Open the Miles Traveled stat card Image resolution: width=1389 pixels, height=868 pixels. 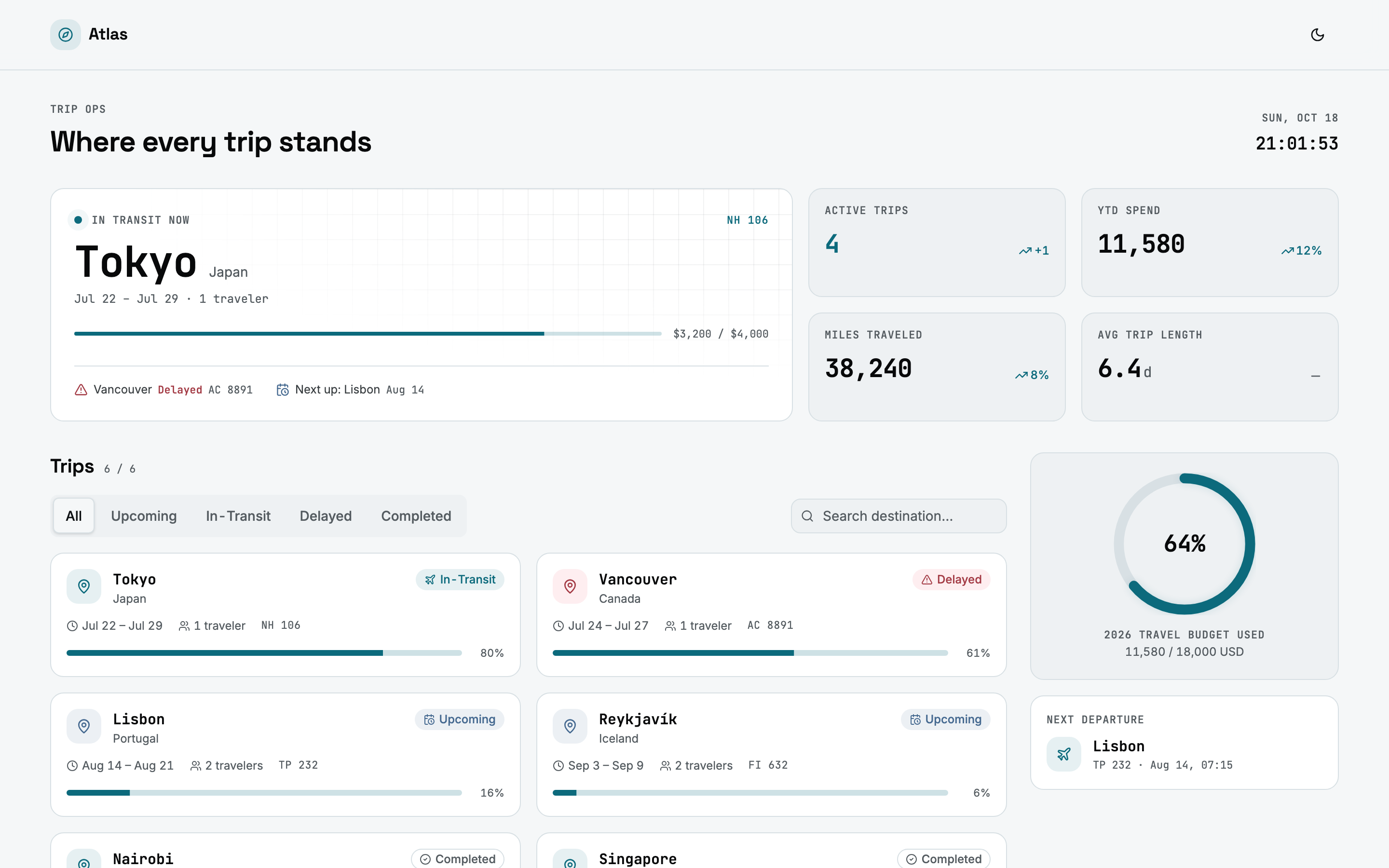937,367
